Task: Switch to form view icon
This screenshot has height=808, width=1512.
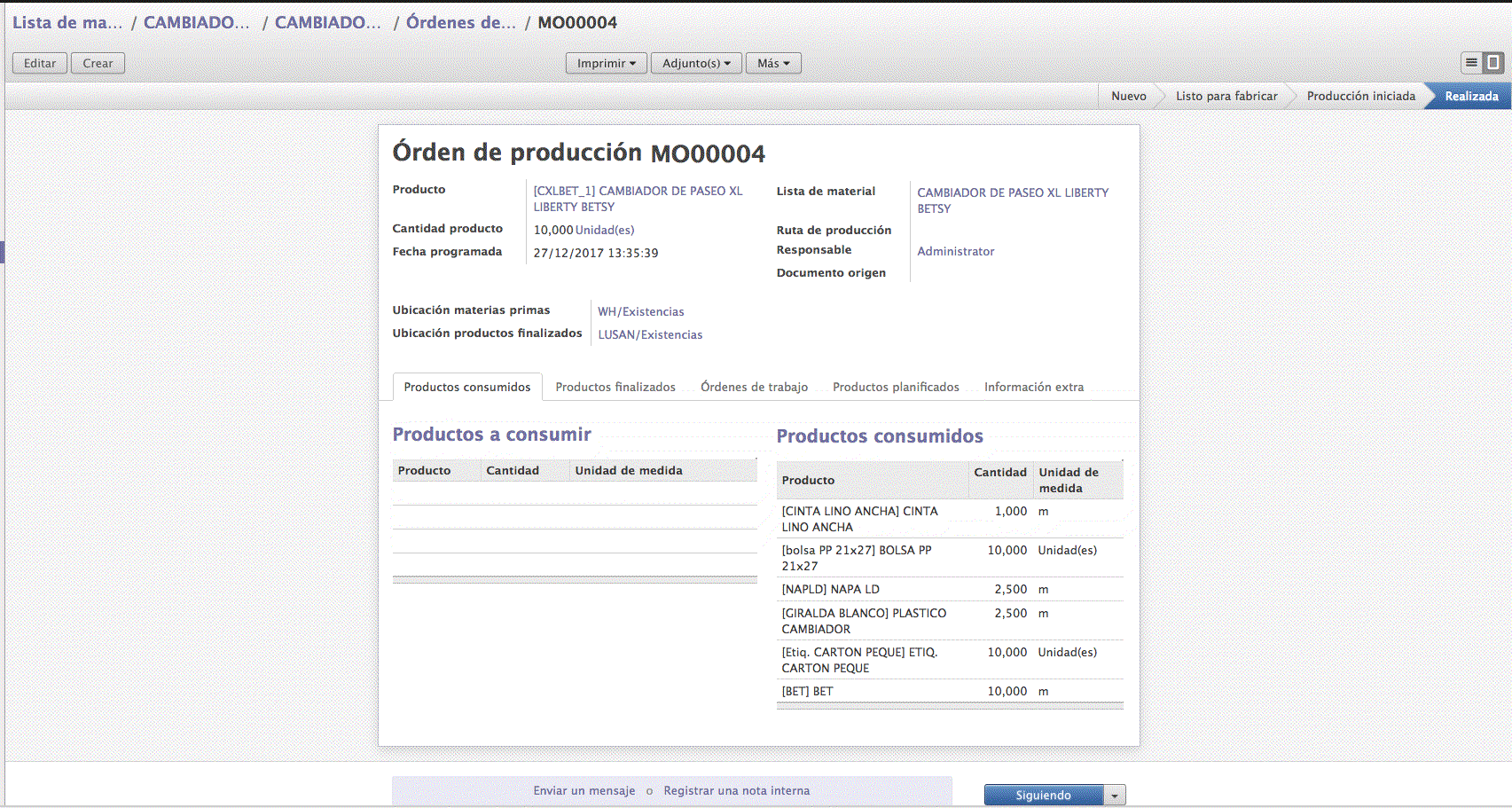Action: click(1493, 63)
